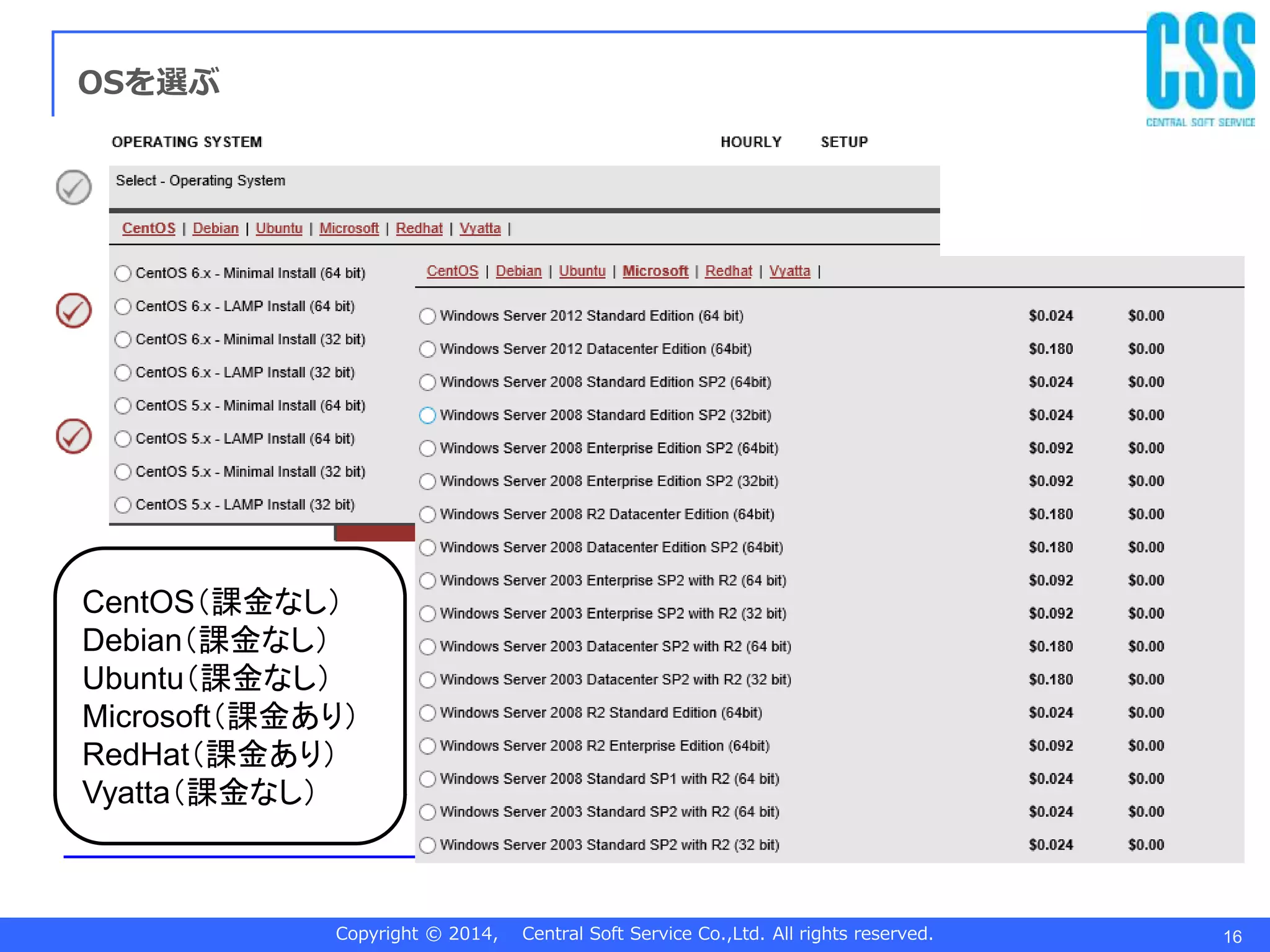This screenshot has width=1270, height=952.
Task: Click the red checkmark icon next to CentOS 5.x LAMP Install (64 bit)
Action: coord(74,436)
